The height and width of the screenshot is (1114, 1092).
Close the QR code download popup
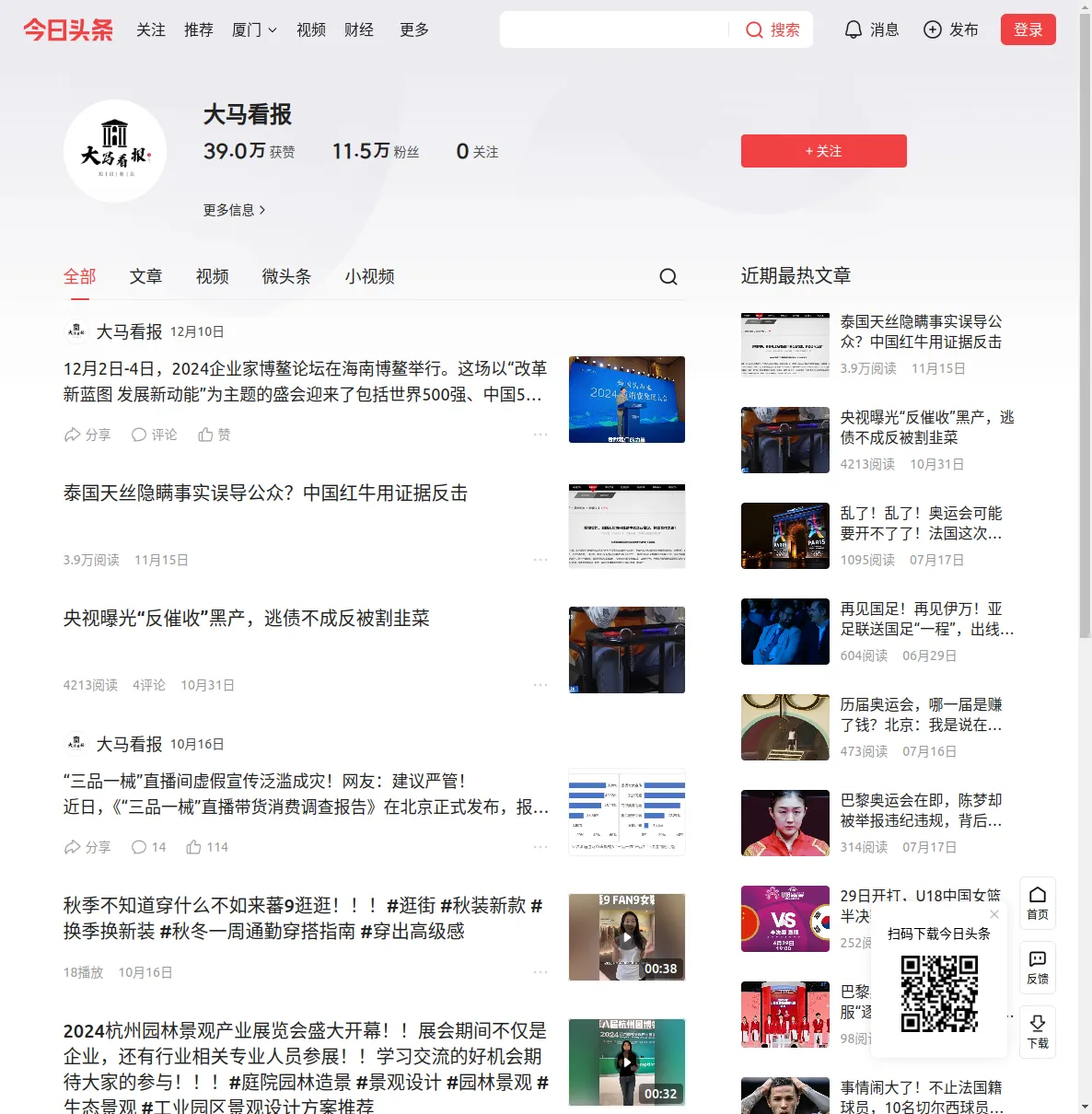(994, 914)
